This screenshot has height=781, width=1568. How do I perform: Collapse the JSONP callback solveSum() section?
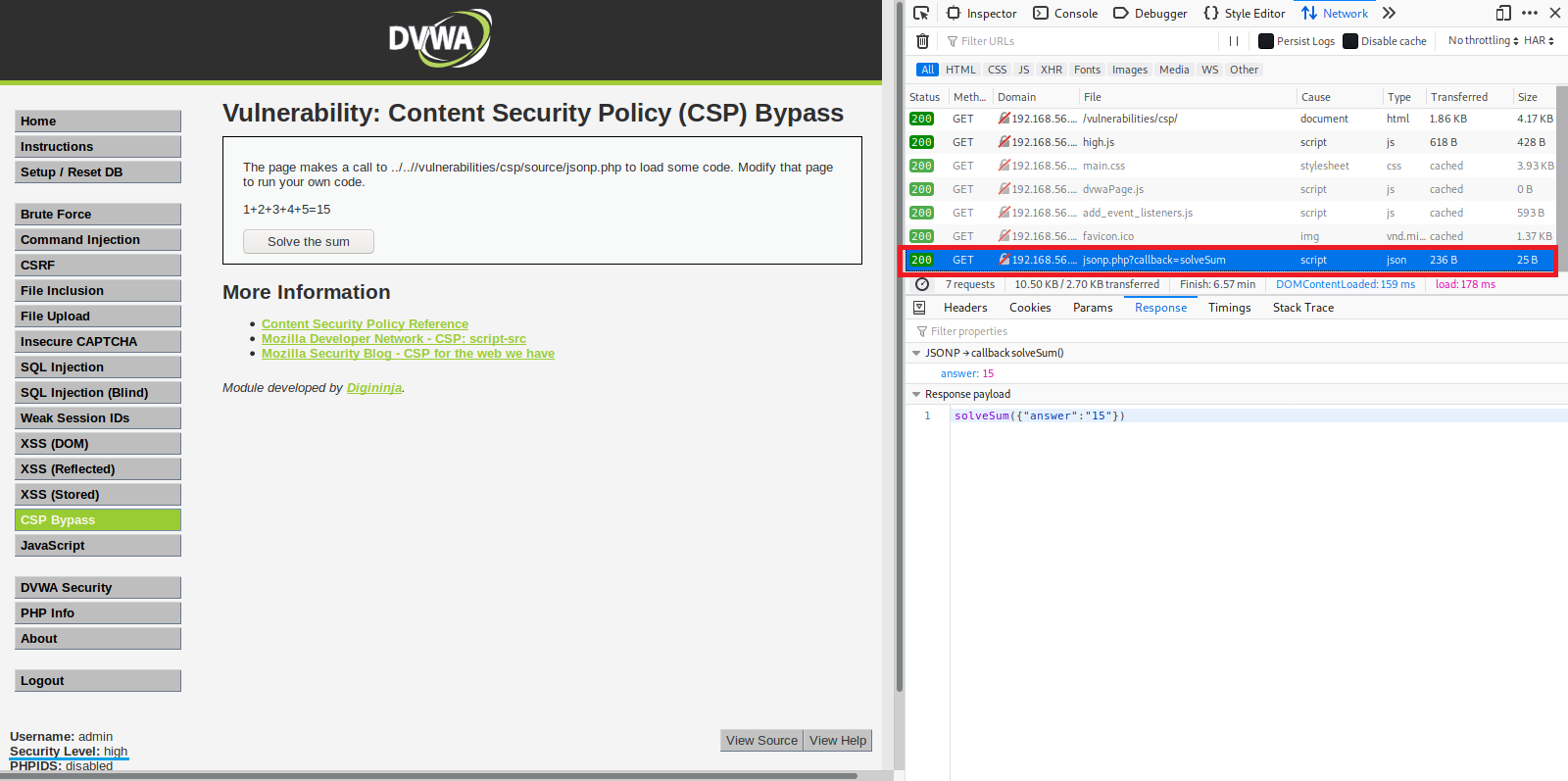[916, 353]
